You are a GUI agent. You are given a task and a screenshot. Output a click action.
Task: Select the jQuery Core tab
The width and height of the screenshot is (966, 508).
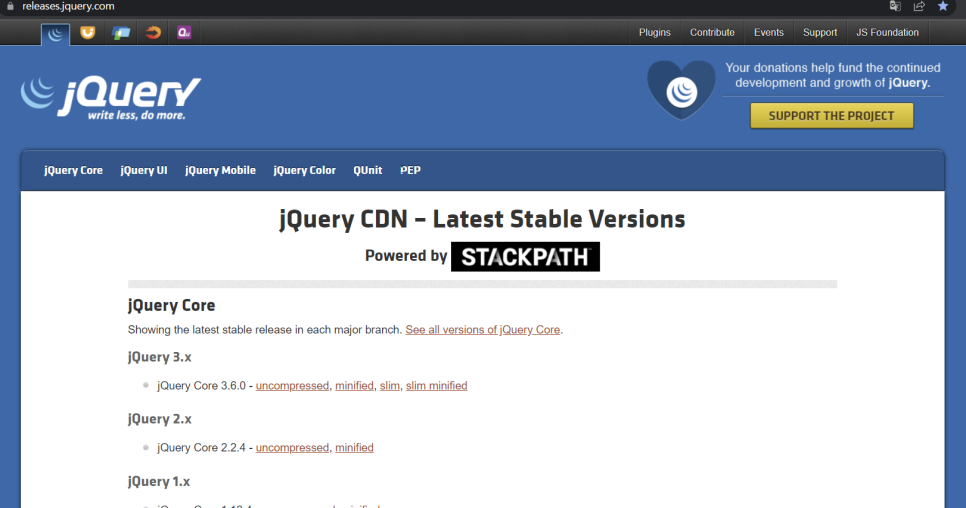[73, 171]
